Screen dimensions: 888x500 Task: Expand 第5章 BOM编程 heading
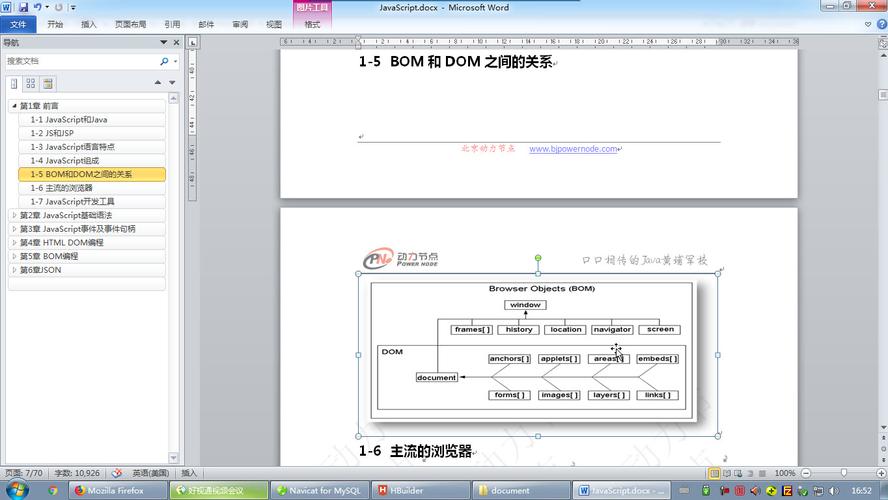14,256
